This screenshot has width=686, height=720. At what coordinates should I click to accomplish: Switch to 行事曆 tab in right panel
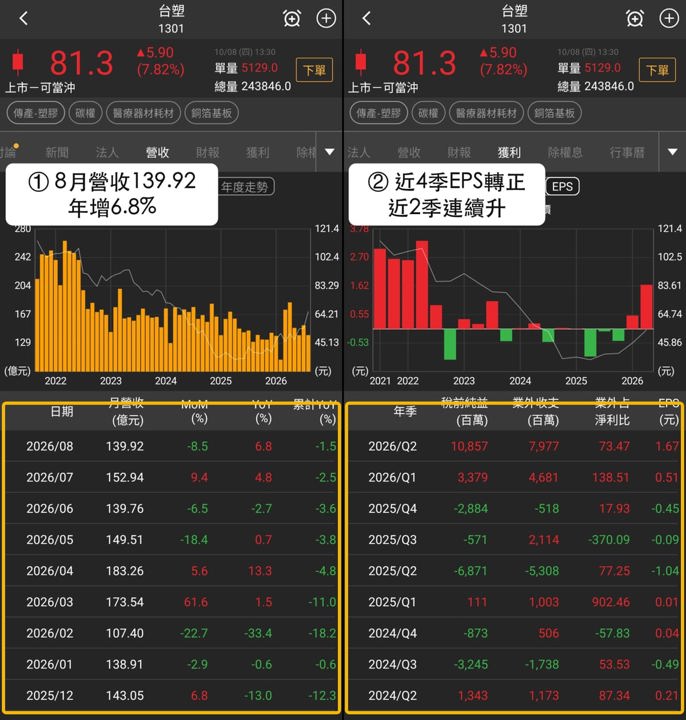coord(627,152)
